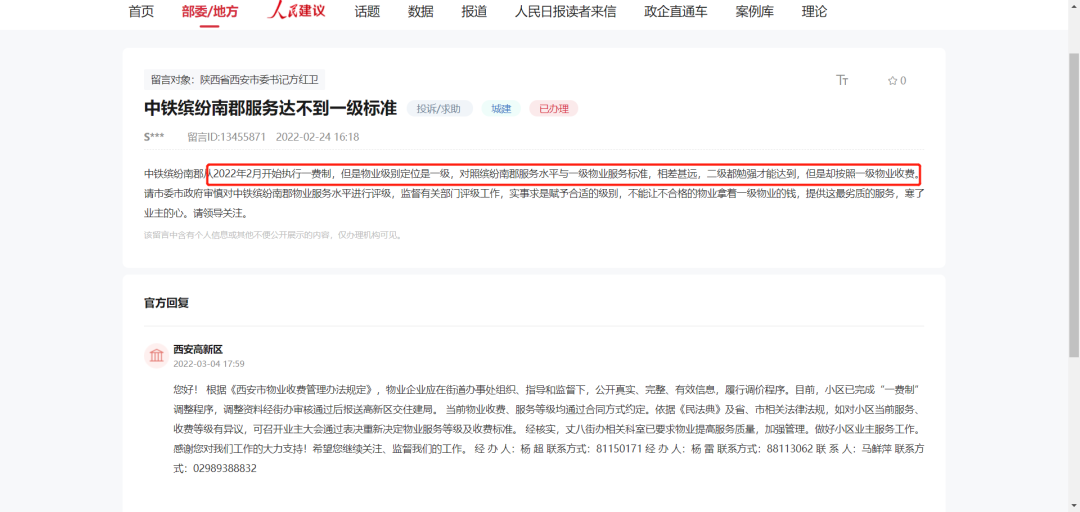Image resolution: width=1080 pixels, height=512 pixels.
Task: Click the reply time 2022-03-04 17:59
Action: 209,364
